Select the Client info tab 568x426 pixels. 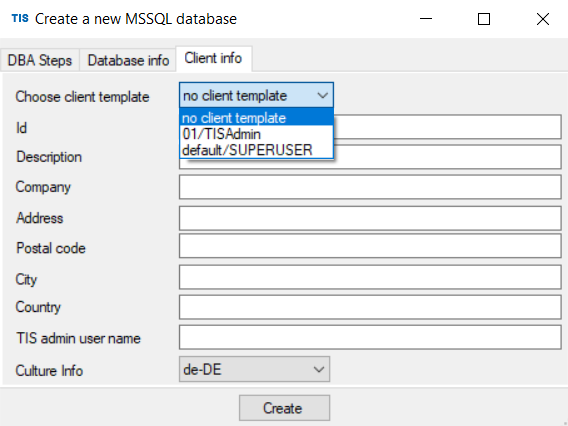pyautogui.click(x=213, y=58)
